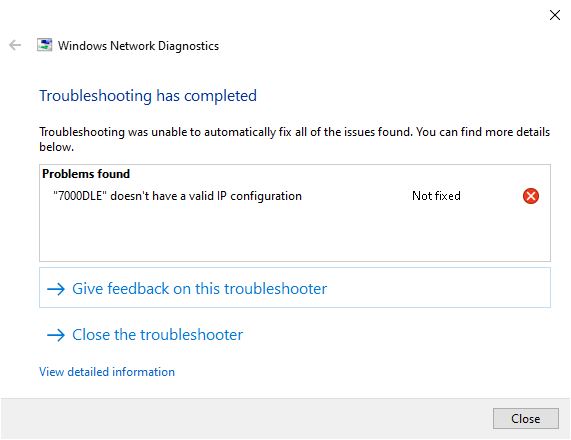Image resolution: width=571 pixels, height=440 pixels.
Task: Select the "7000DLE" IP configuration problem entry
Action: coord(177,196)
